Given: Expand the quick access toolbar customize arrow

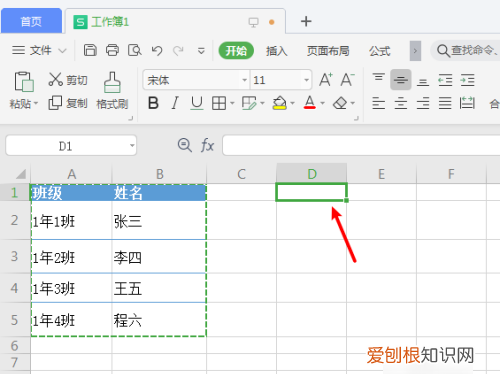Looking at the screenshot, I should click(x=201, y=51).
